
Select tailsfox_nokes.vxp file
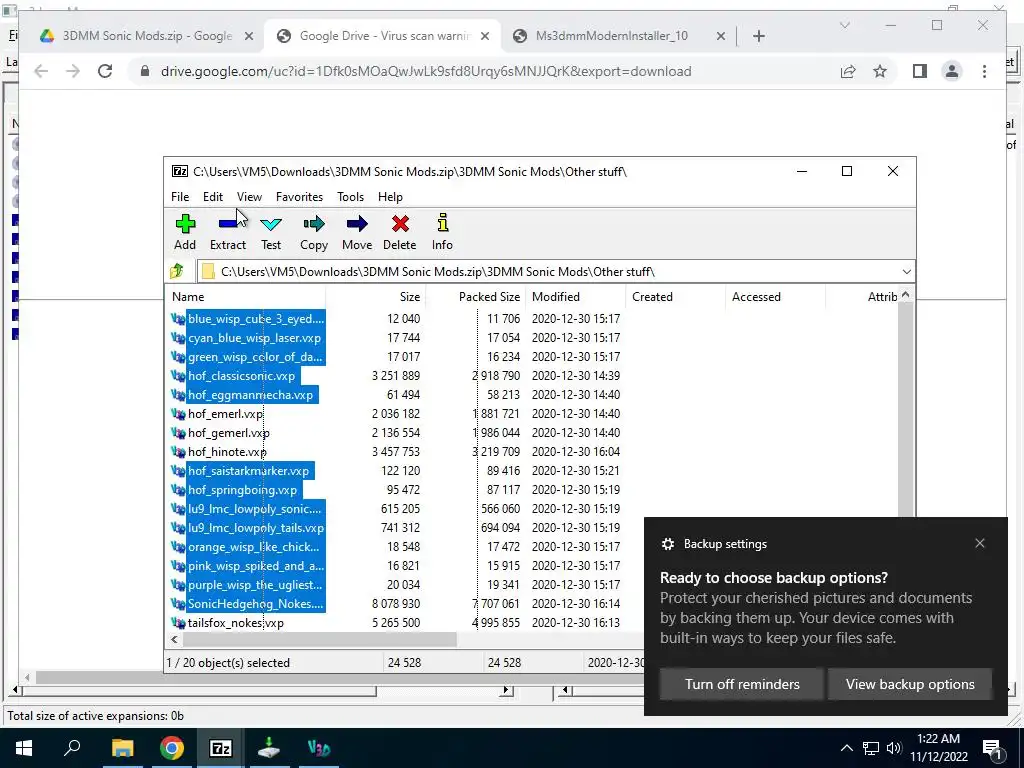pos(235,622)
